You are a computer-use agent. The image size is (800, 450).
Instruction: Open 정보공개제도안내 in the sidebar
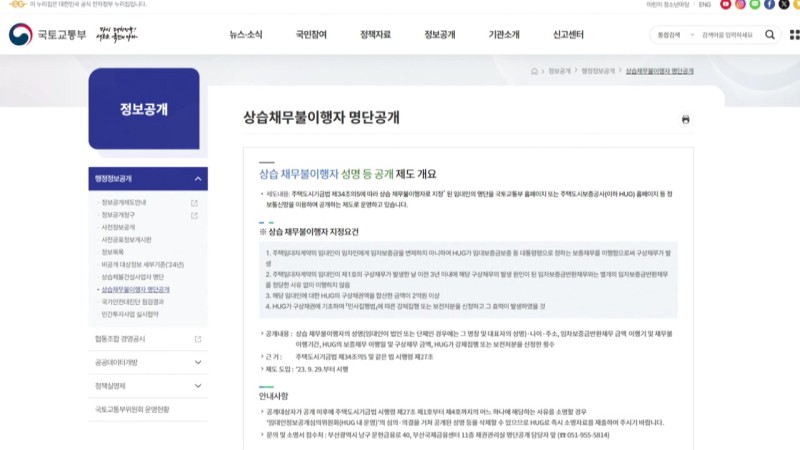pos(123,203)
